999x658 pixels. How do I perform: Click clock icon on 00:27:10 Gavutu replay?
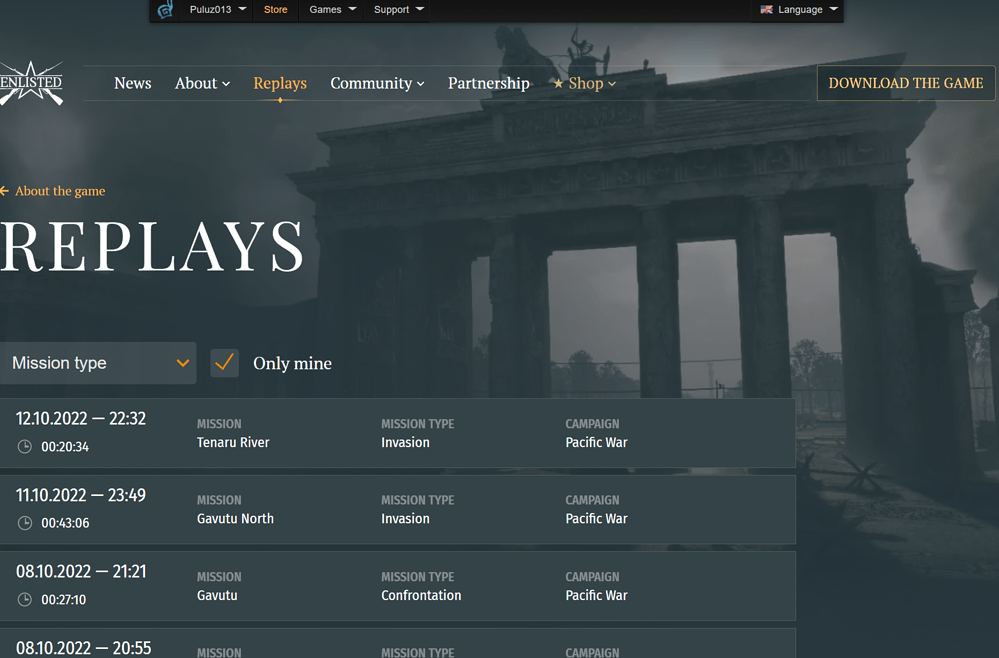tap(25, 600)
